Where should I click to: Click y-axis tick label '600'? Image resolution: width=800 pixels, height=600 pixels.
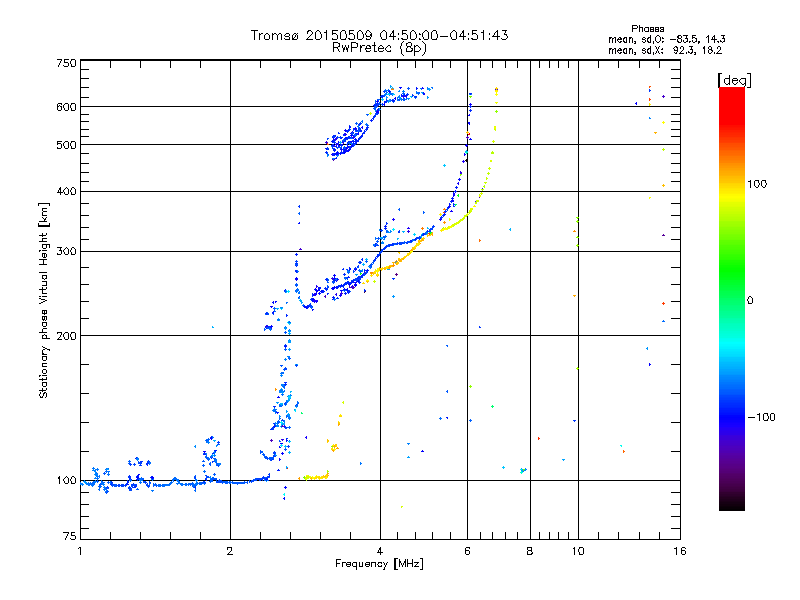tap(66, 107)
